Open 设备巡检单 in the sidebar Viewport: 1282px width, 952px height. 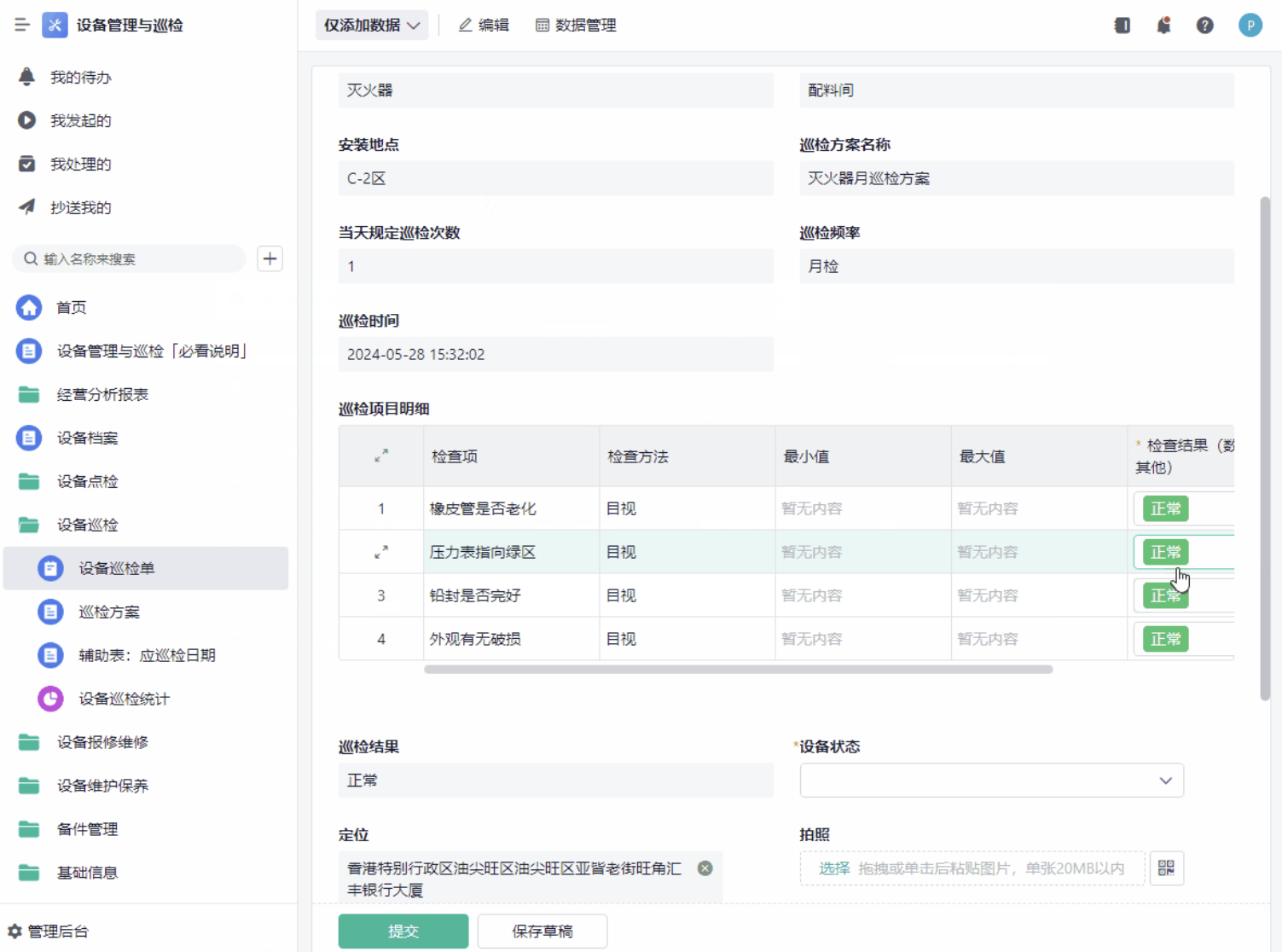[x=146, y=568]
